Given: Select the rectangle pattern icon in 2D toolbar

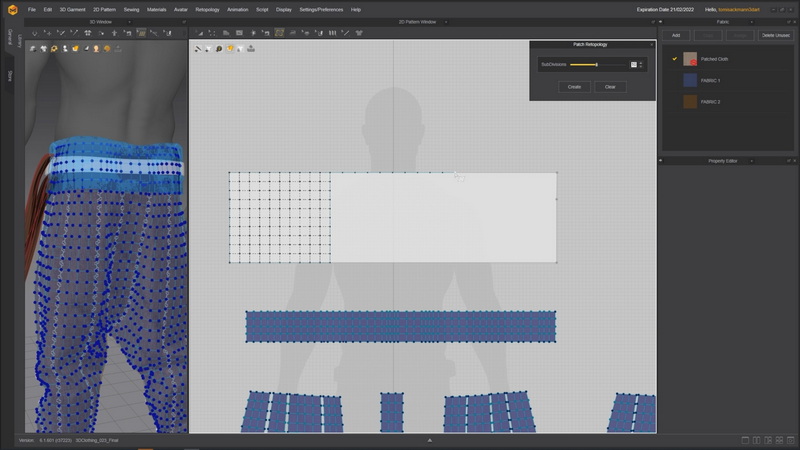Looking at the screenshot, I should pos(239,33).
